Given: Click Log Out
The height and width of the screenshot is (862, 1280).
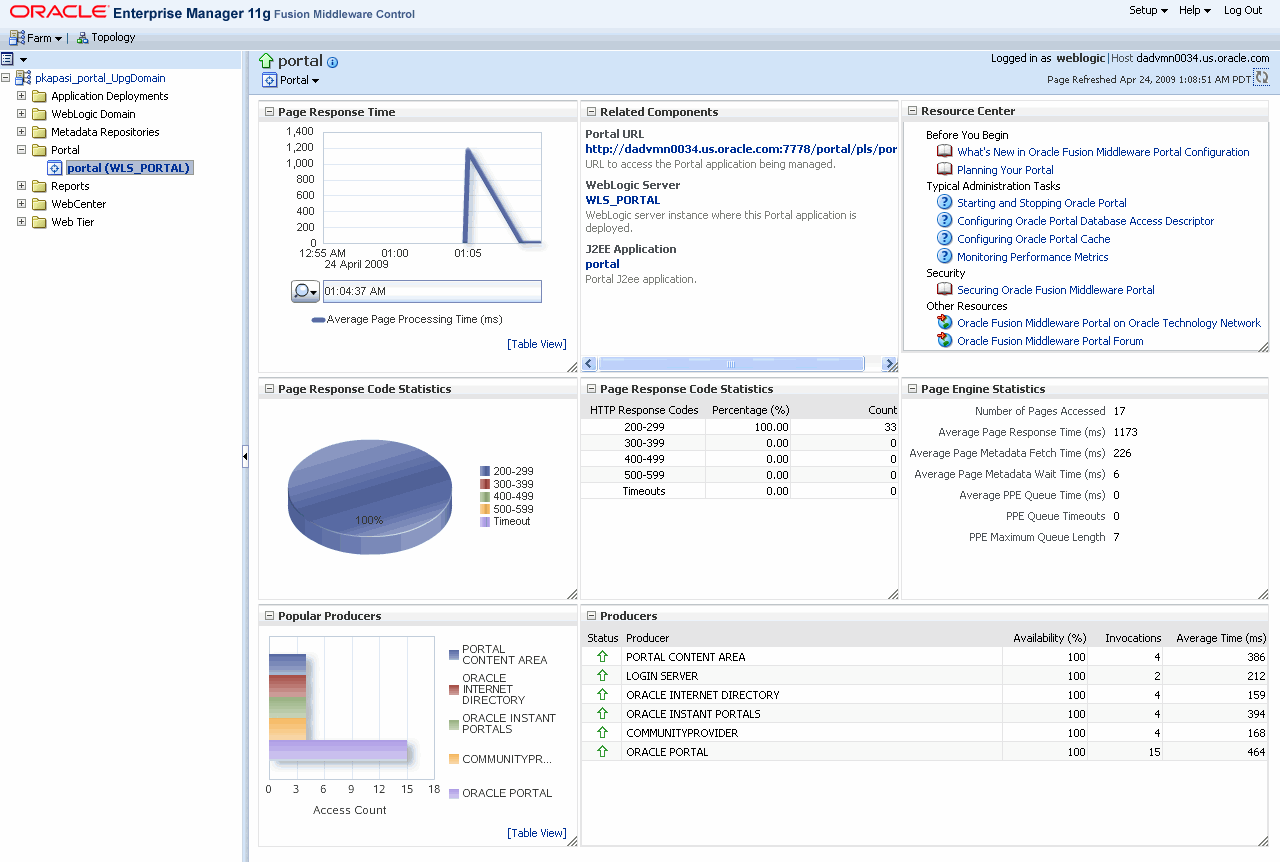Looking at the screenshot, I should click(x=1243, y=10).
